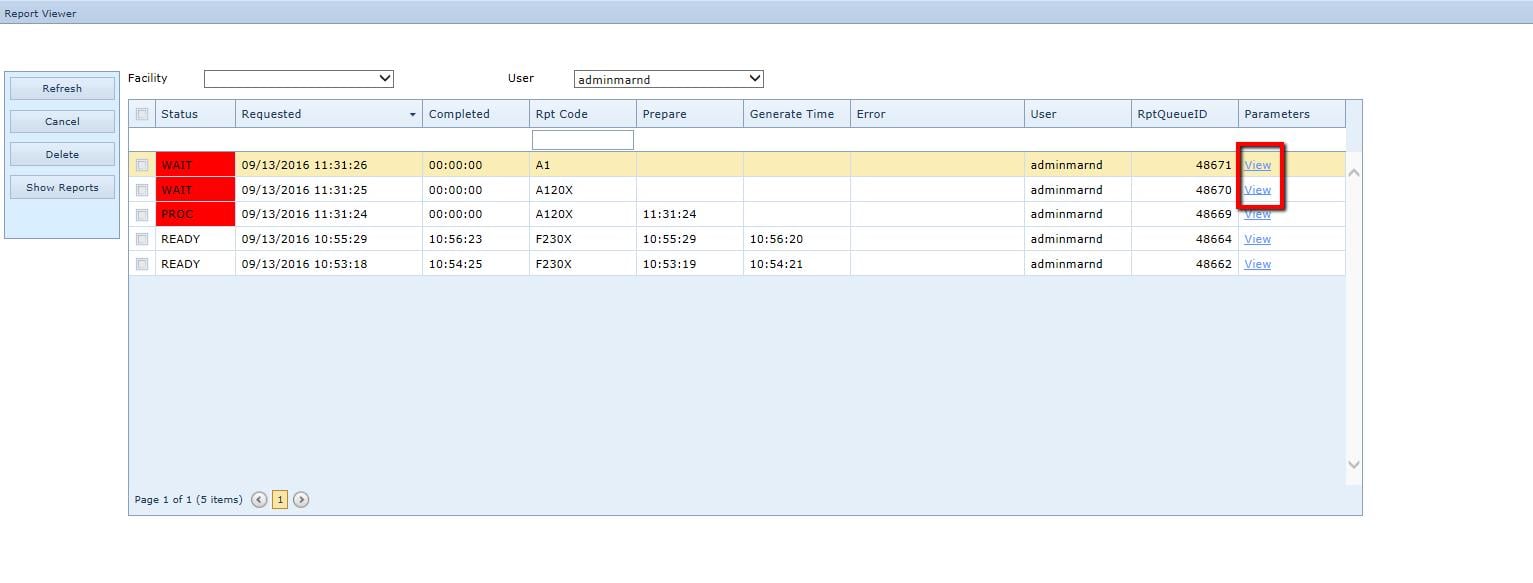The width and height of the screenshot is (1533, 583).
Task: Click the View link on row 48669
Action: (1257, 214)
